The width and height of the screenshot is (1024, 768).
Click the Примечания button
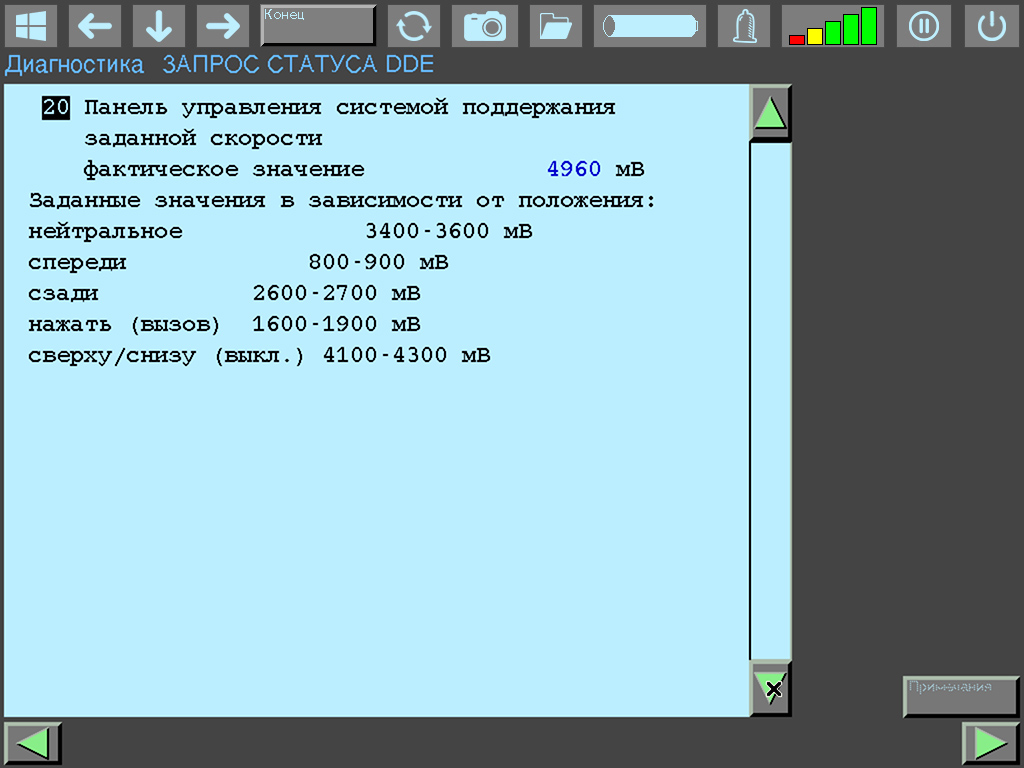click(960, 696)
